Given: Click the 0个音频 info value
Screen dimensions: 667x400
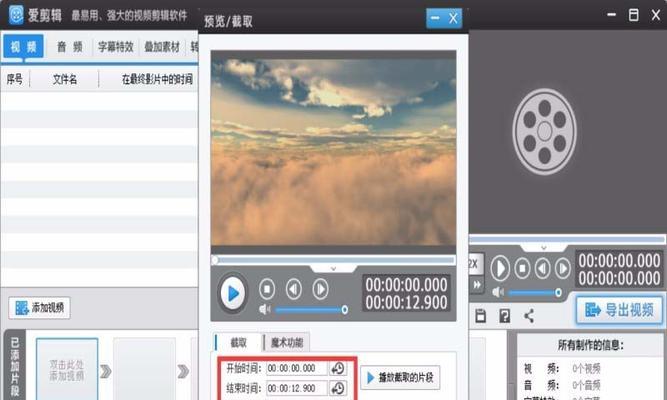Looking at the screenshot, I should 586,385.
